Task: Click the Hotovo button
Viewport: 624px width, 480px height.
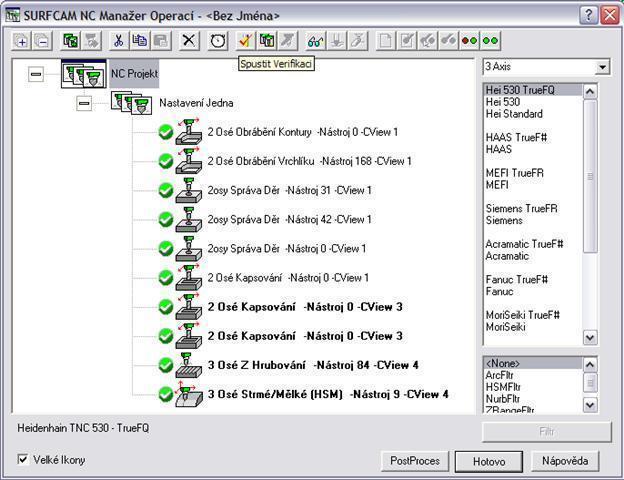Action: tap(489, 462)
